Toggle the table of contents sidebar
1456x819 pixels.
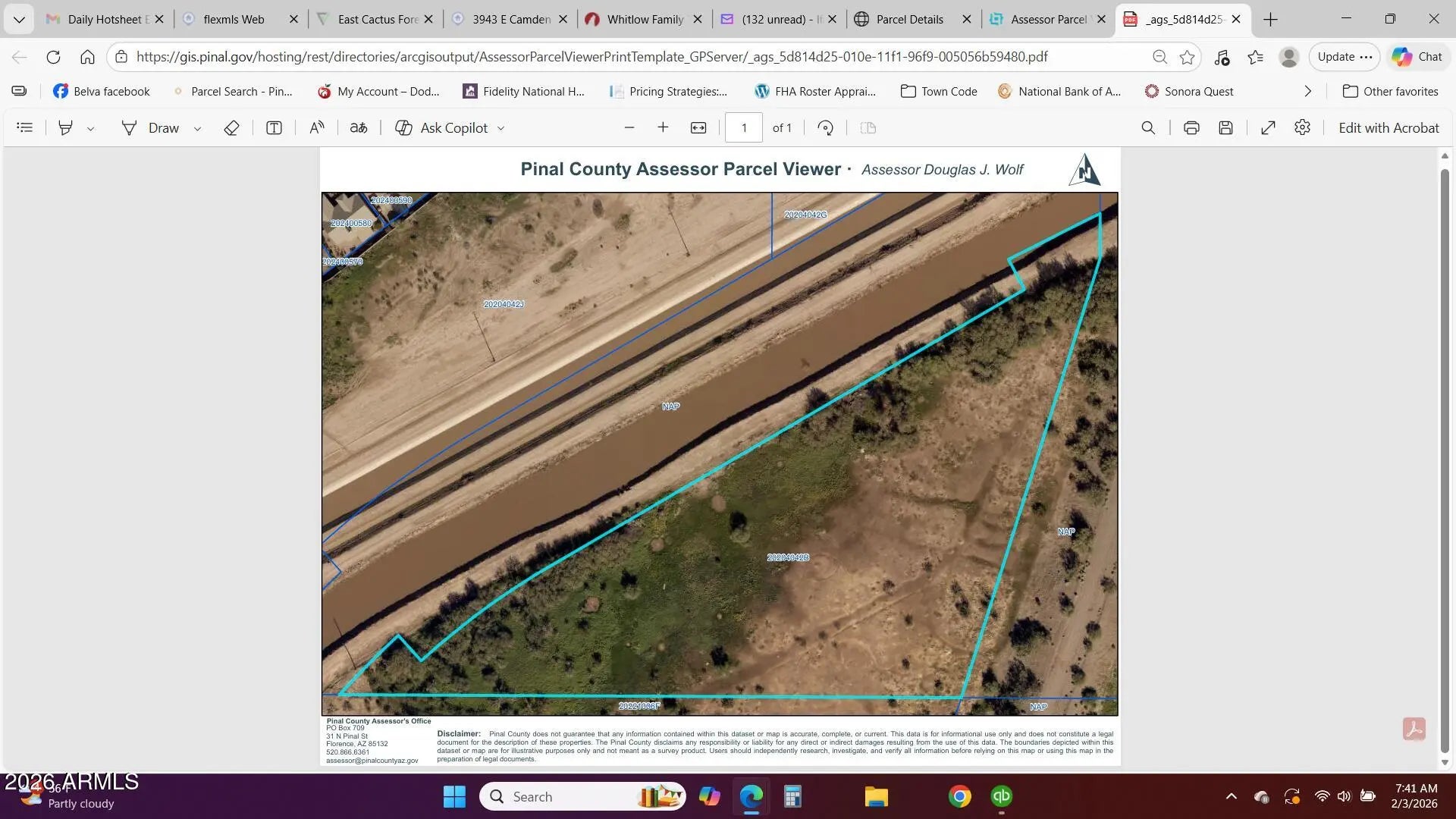[x=25, y=127]
